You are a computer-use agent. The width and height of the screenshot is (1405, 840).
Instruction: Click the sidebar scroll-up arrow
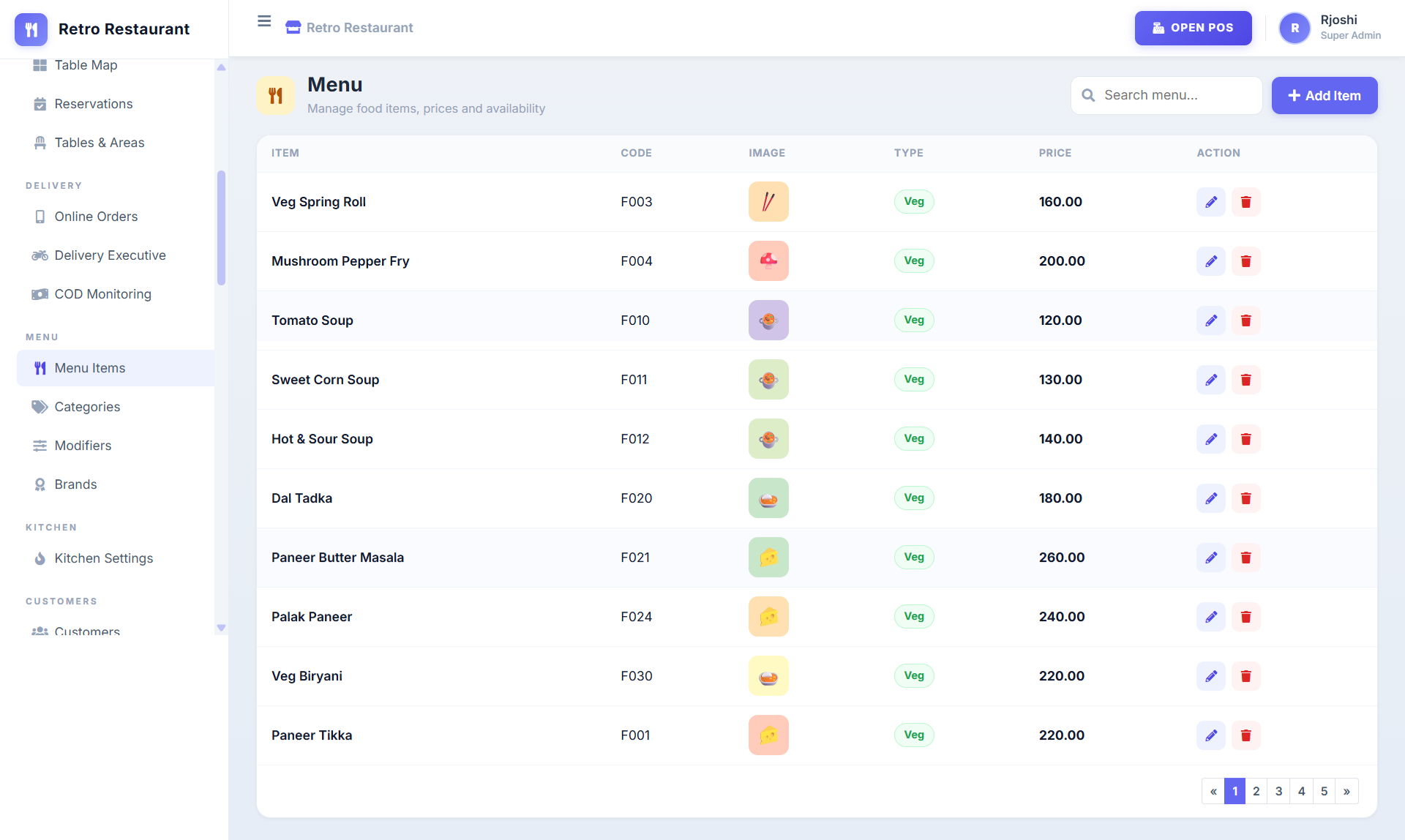point(221,67)
